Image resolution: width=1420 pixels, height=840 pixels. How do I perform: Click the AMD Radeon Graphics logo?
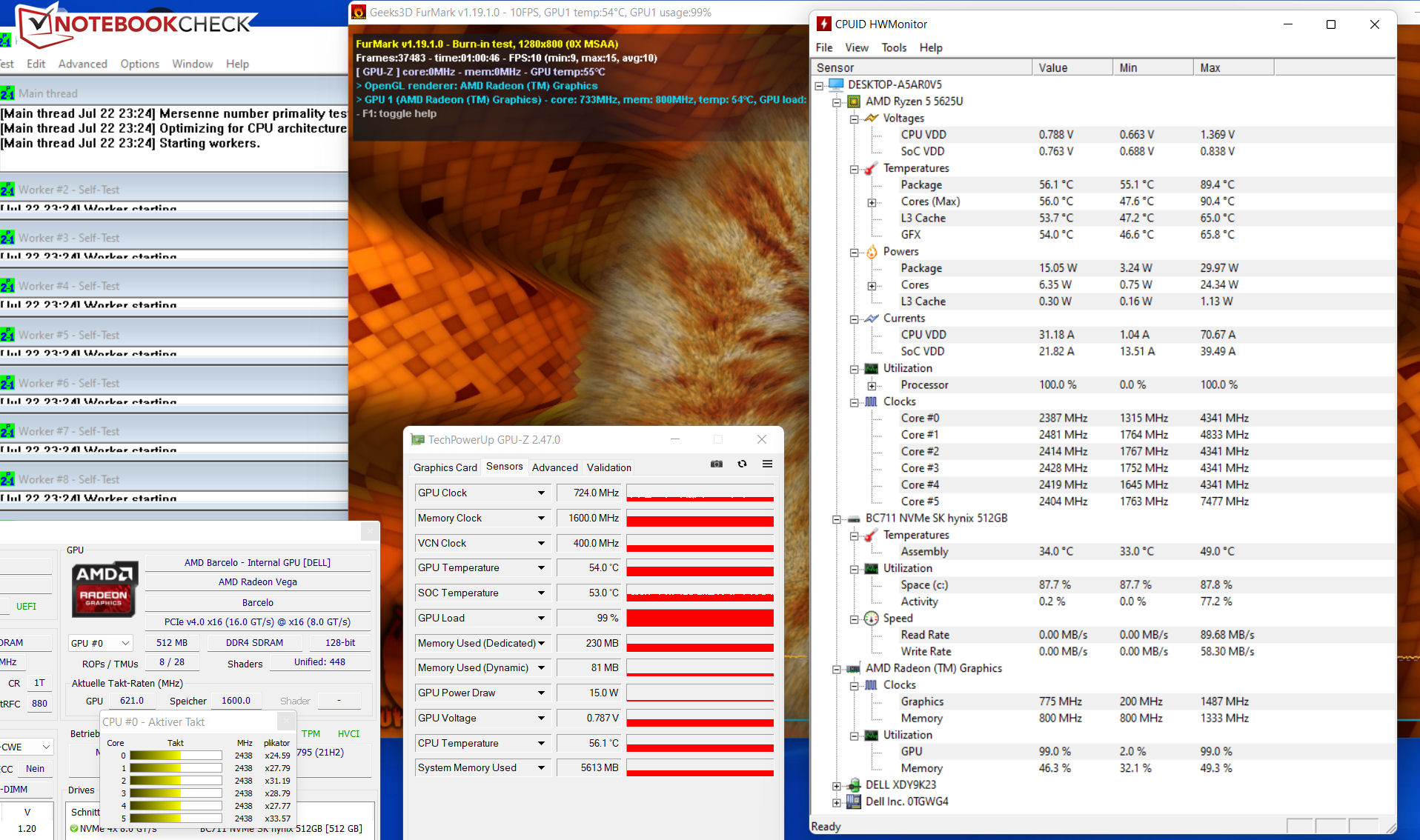(104, 590)
